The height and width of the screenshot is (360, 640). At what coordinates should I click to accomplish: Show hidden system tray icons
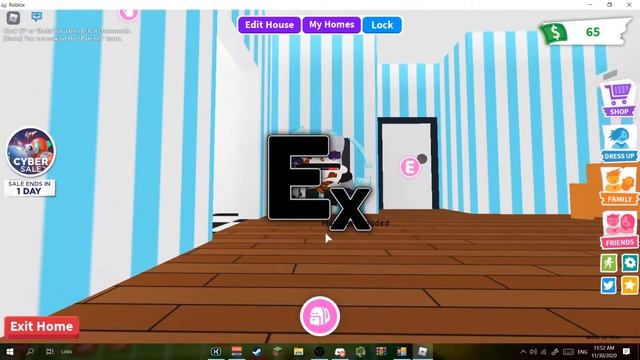(523, 351)
